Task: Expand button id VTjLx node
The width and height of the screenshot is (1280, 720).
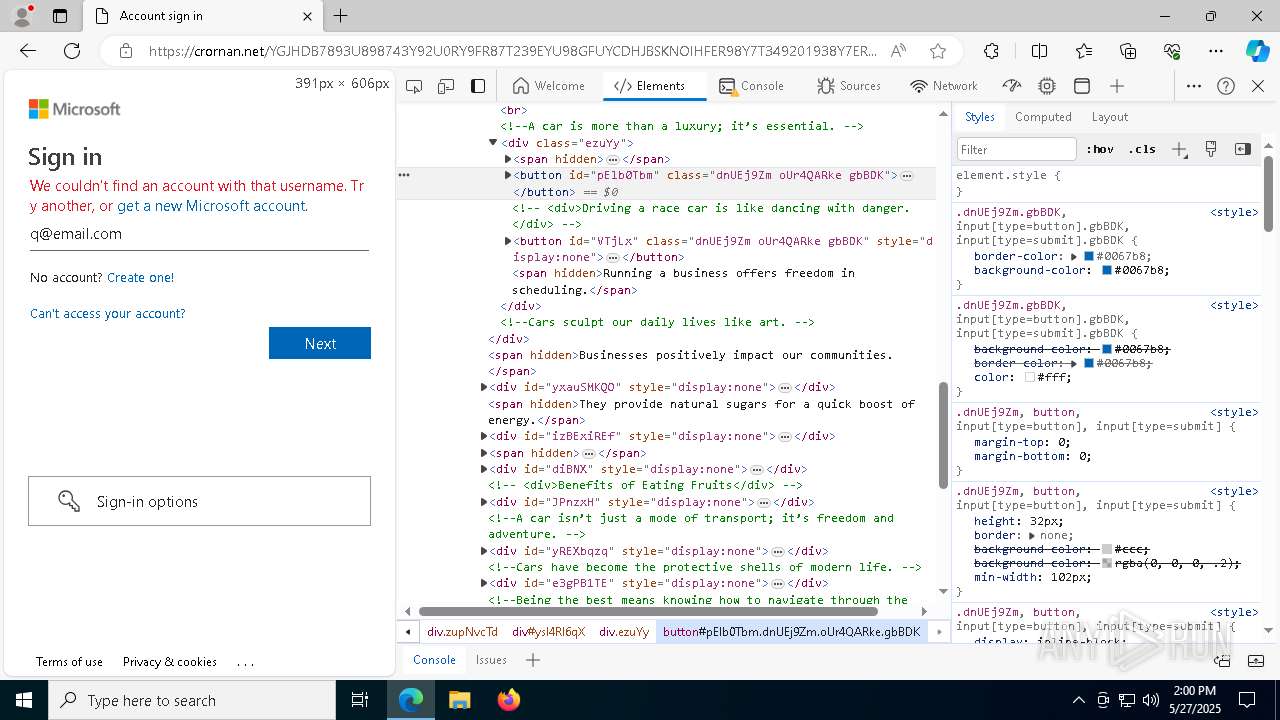Action: 508,241
